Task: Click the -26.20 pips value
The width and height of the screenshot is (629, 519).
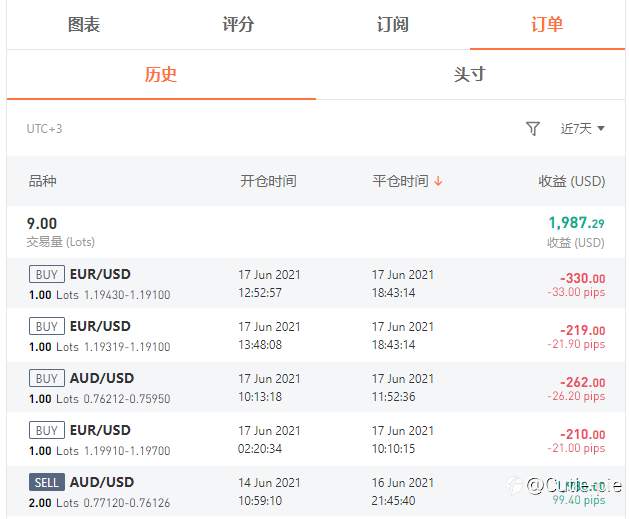Action: click(x=576, y=396)
